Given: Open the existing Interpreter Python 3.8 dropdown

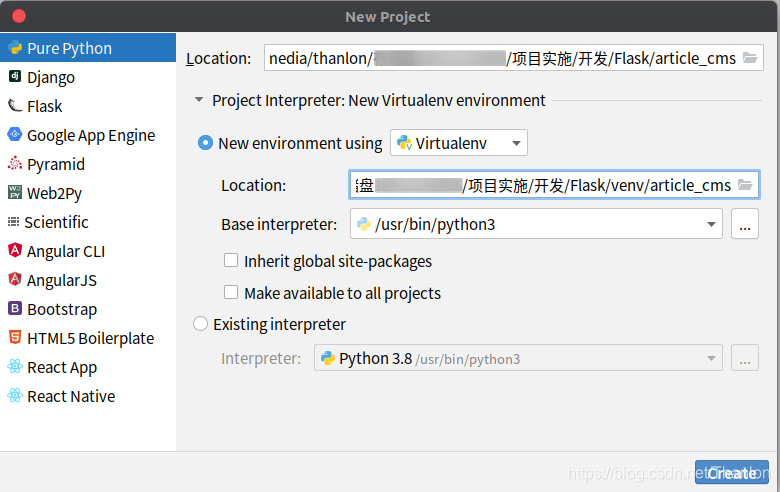Looking at the screenshot, I should point(518,358).
